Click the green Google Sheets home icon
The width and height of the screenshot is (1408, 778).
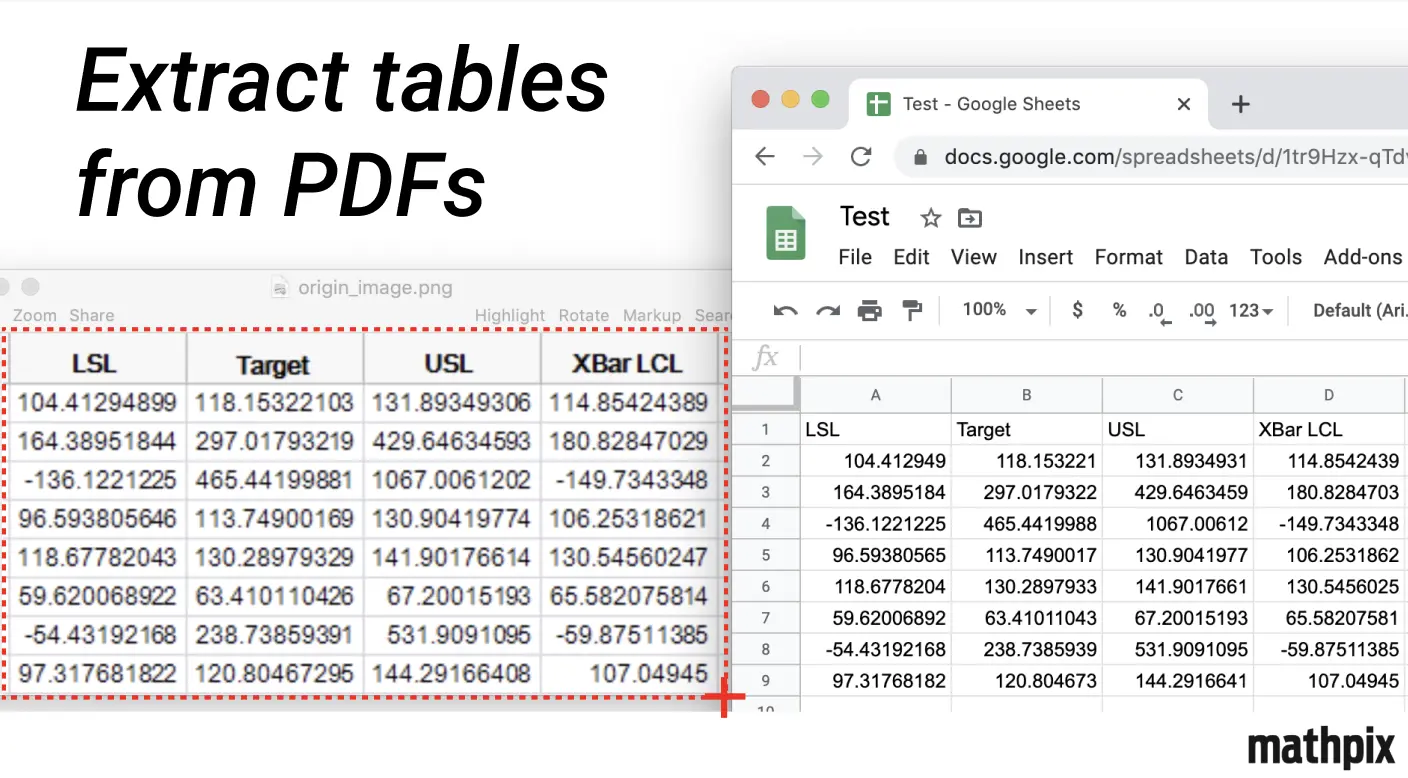[786, 233]
